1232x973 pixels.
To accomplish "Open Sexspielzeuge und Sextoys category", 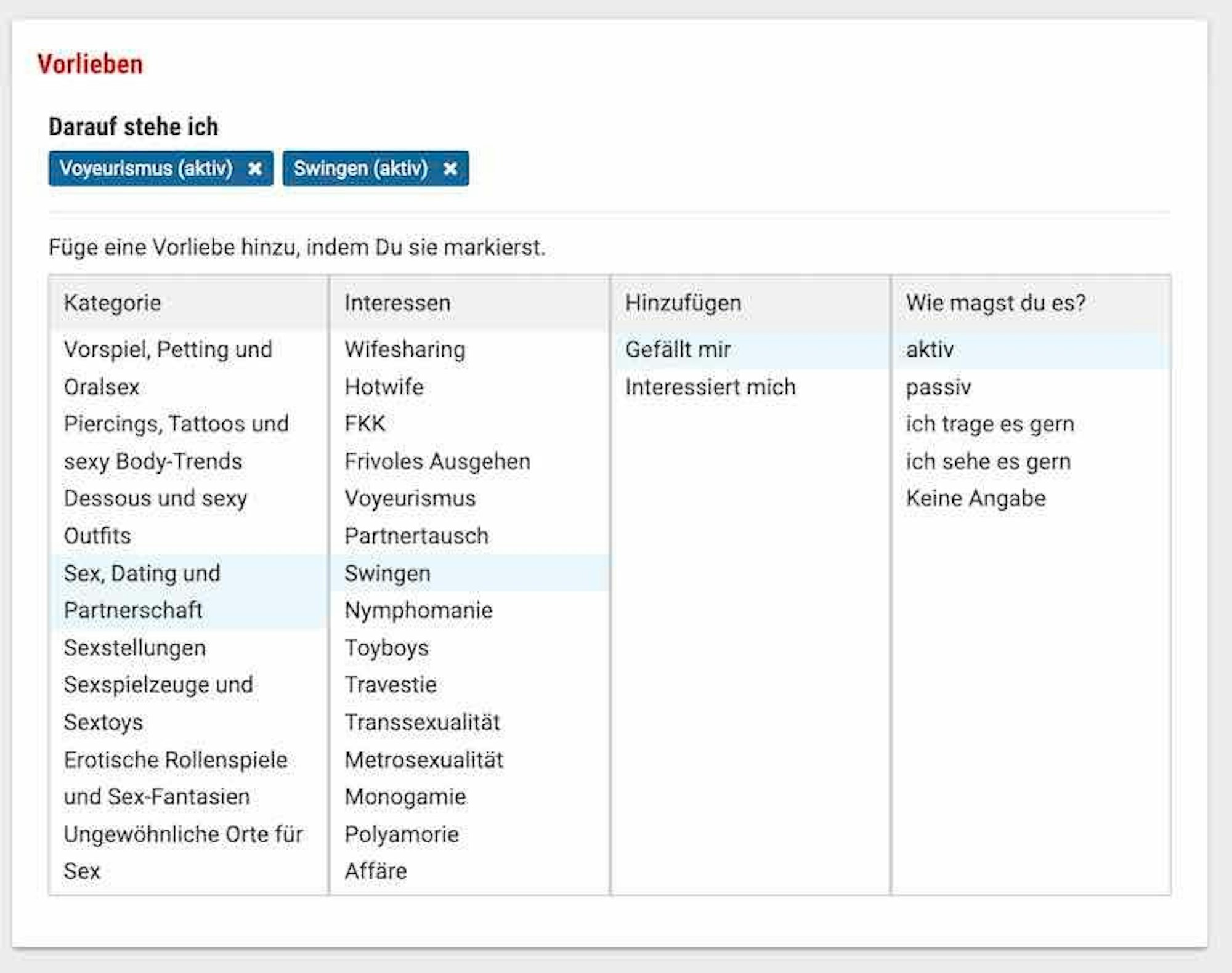I will [x=158, y=703].
